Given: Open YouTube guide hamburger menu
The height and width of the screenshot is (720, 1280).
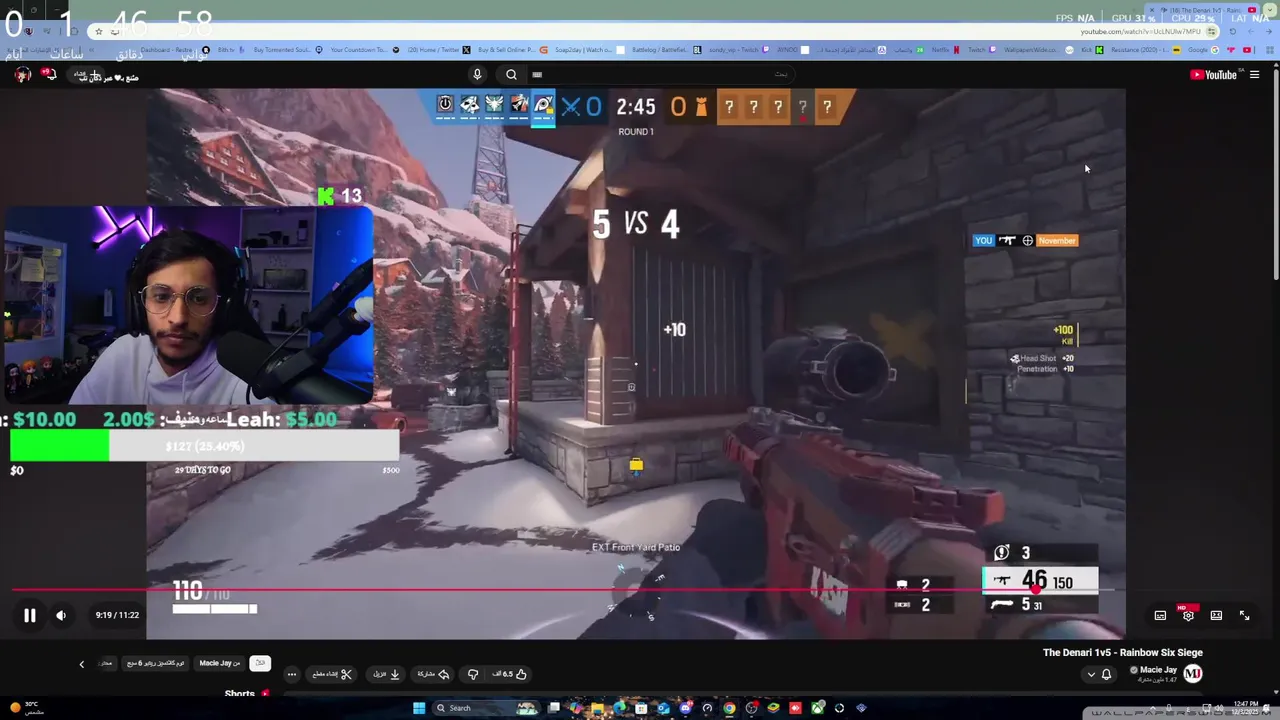Looking at the screenshot, I should click(x=1254, y=75).
